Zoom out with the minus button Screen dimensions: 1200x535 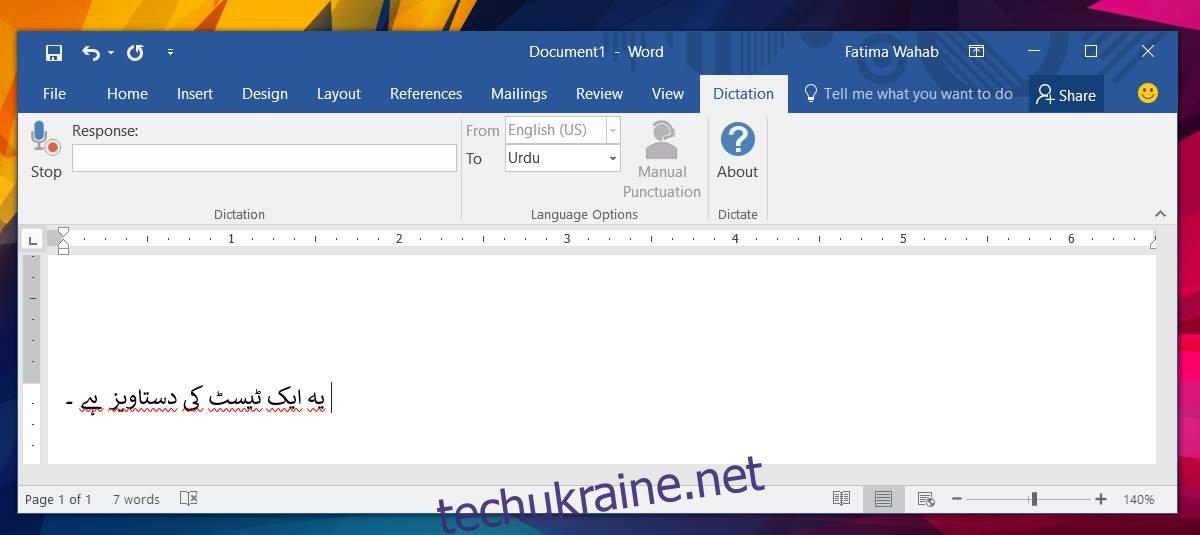tap(957, 498)
